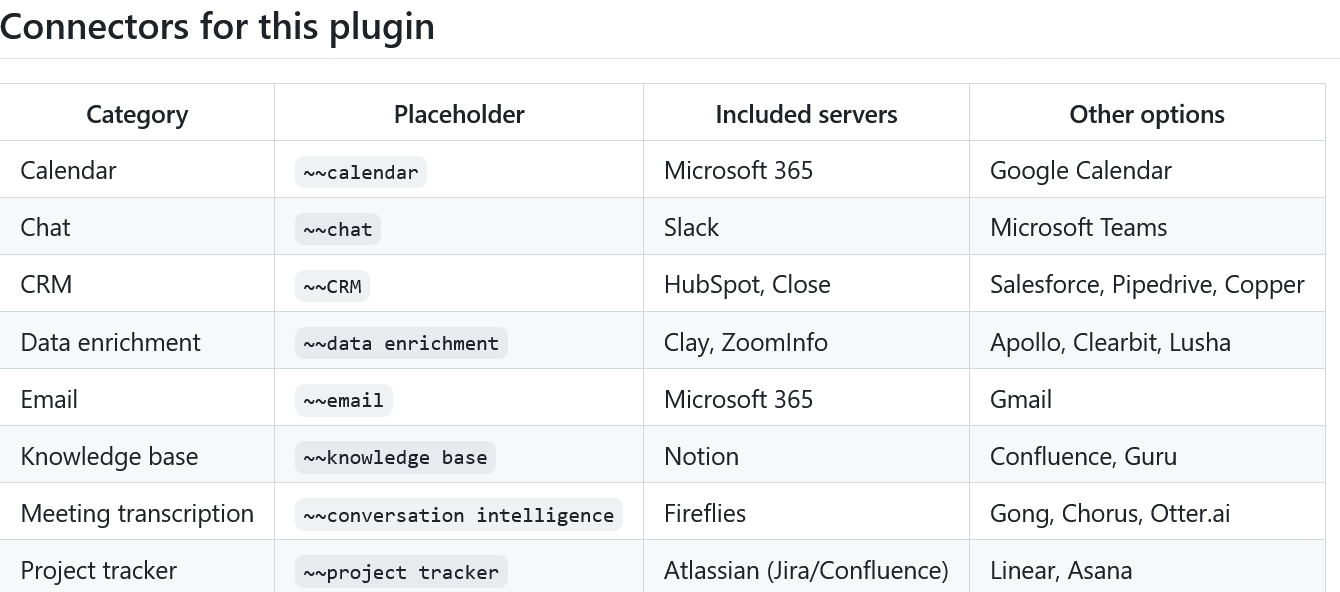Image resolution: width=1340 pixels, height=592 pixels.
Task: Select the ~~email placeholder code
Action: [x=343, y=400]
